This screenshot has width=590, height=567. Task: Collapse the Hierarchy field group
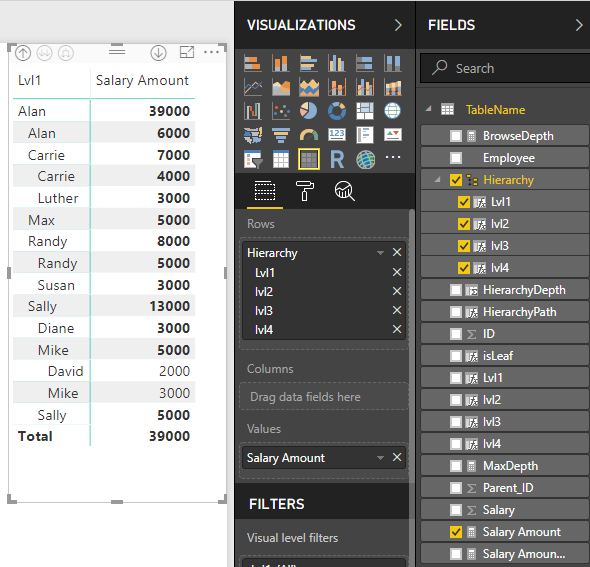pyautogui.click(x=437, y=179)
